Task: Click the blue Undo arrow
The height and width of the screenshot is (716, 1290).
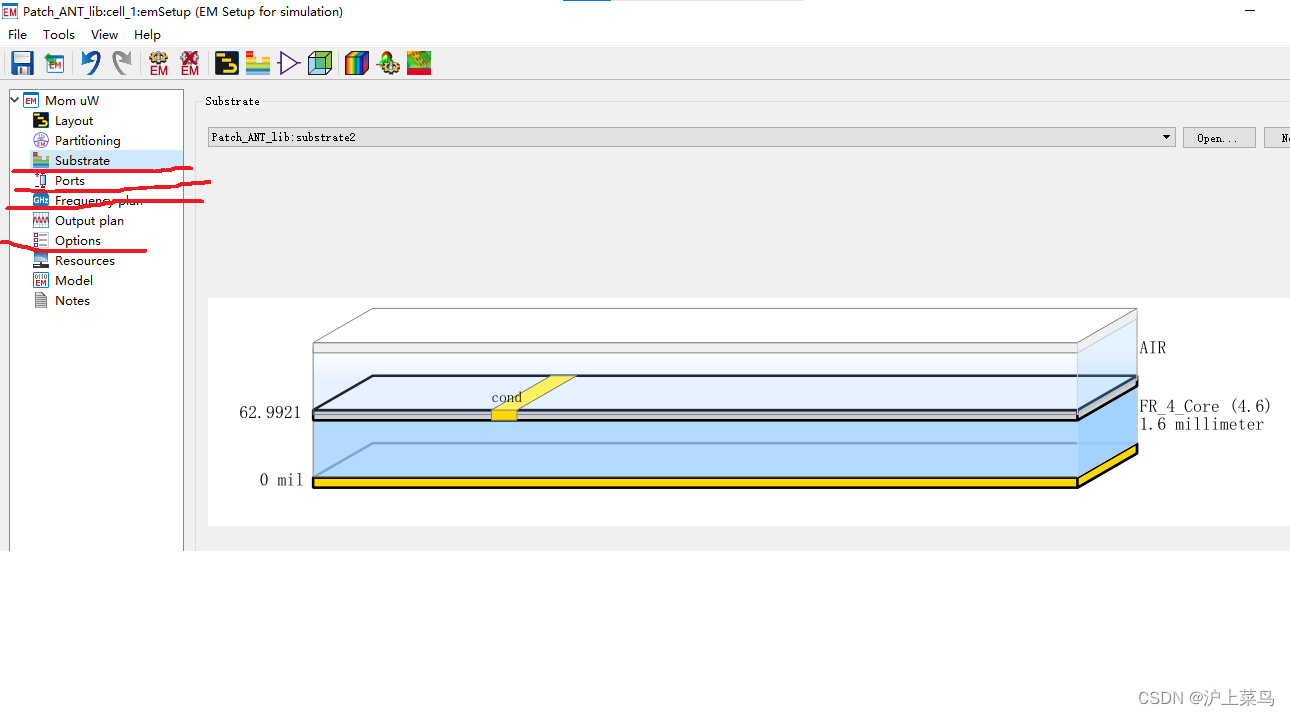Action: 91,64
